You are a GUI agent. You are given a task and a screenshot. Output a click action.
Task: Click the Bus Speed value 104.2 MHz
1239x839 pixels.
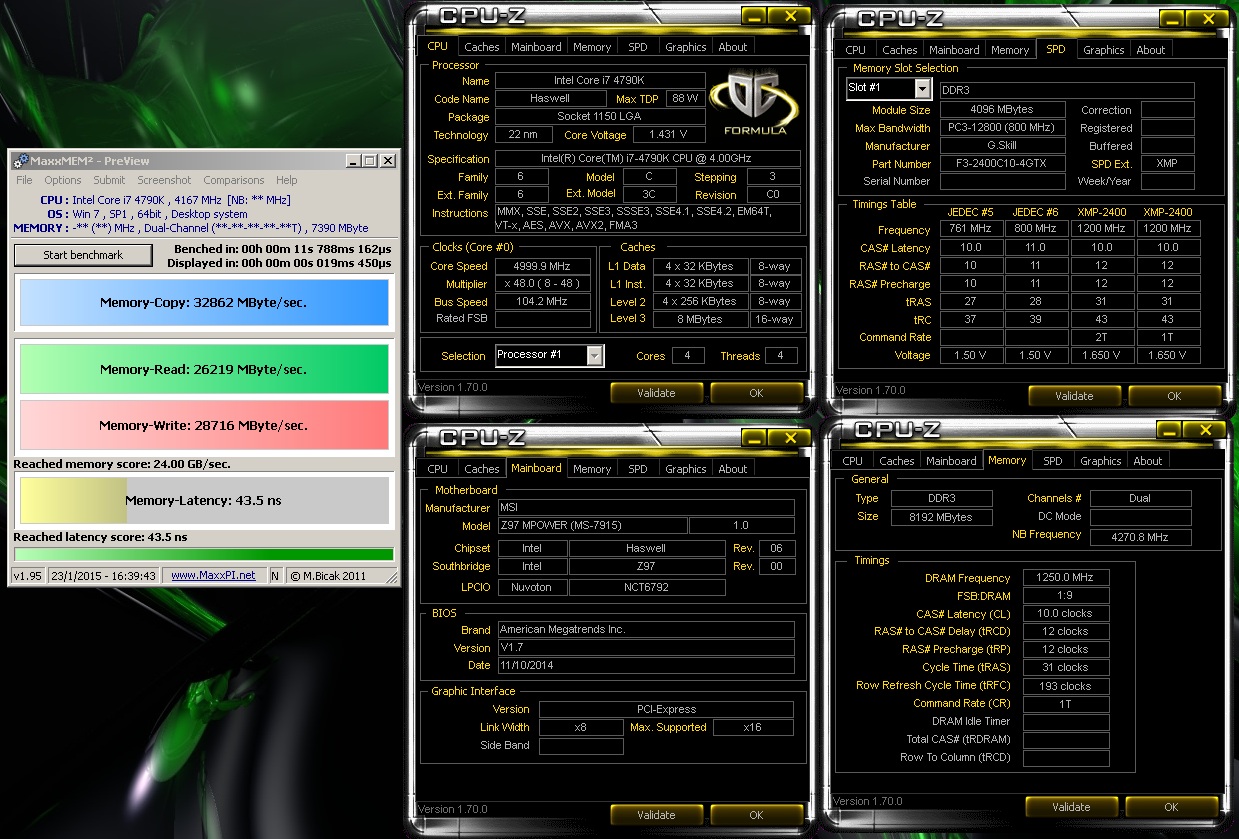pyautogui.click(x=541, y=302)
